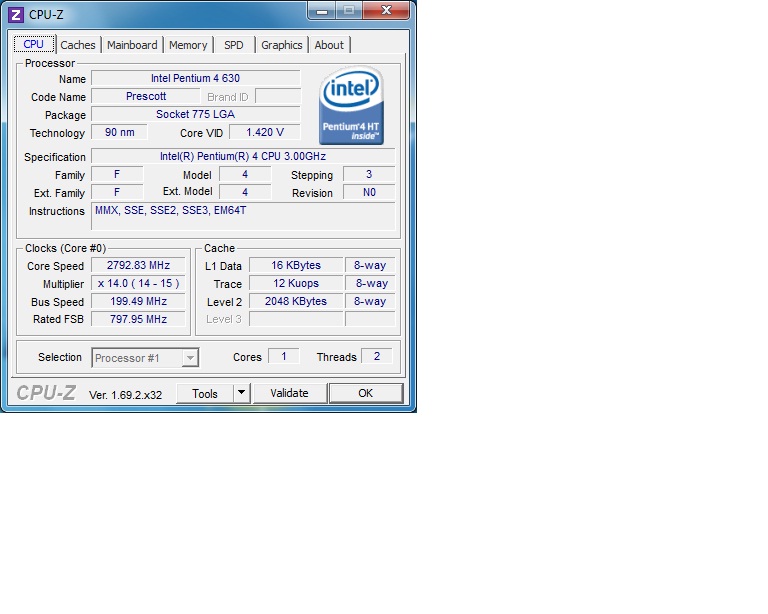The width and height of the screenshot is (768, 614).
Task: Click the Instructions field MMX, SSE, SSE2
Action: (243, 216)
